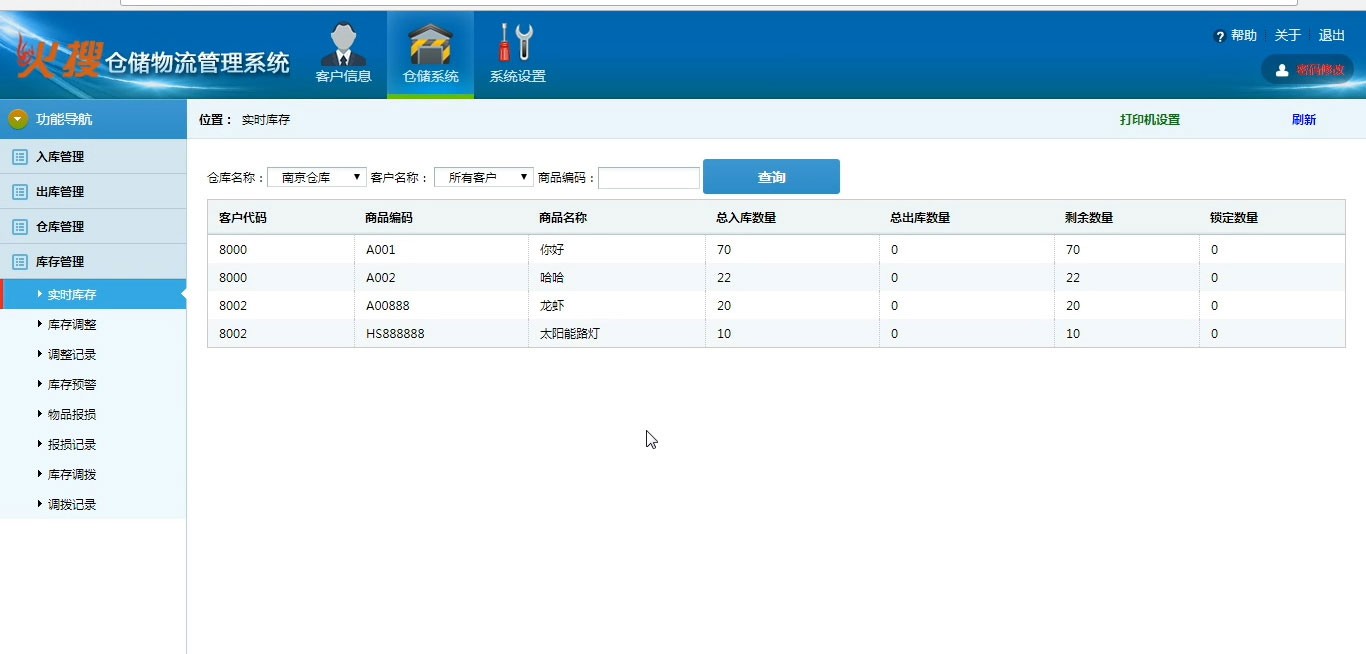Screen dimensions: 1366x654
Task: Collapse the 库存管理 sidebar section
Action: click(x=60, y=262)
